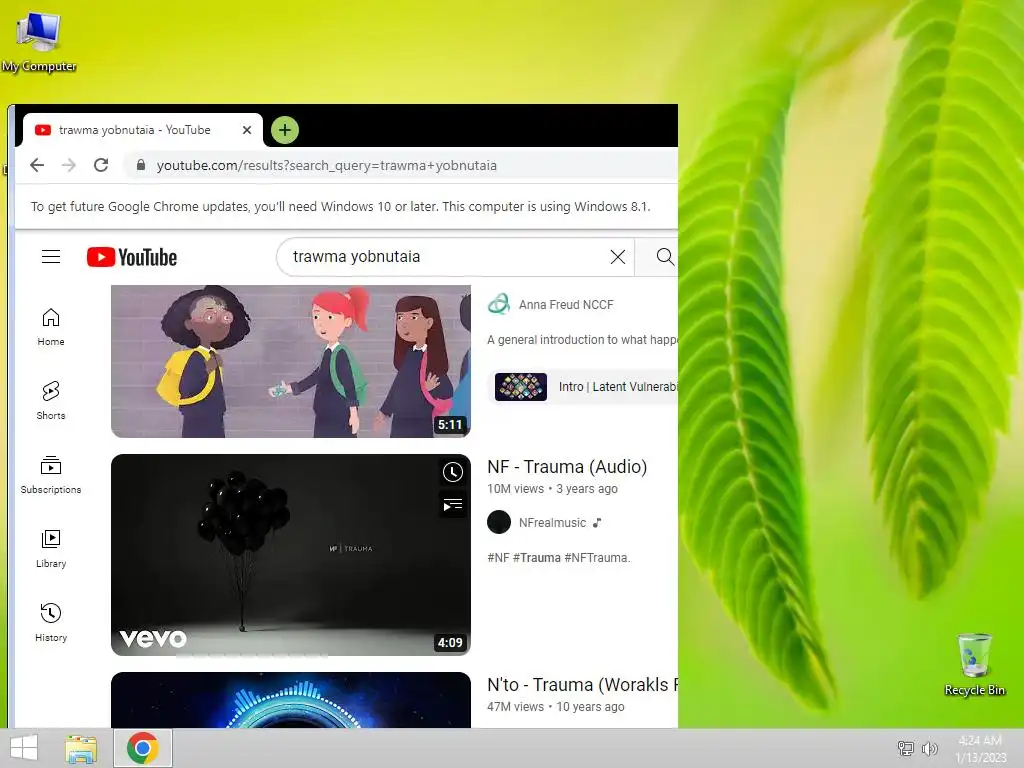Click the lock icon in the address bar
The width and height of the screenshot is (1024, 768).
pyautogui.click(x=140, y=165)
